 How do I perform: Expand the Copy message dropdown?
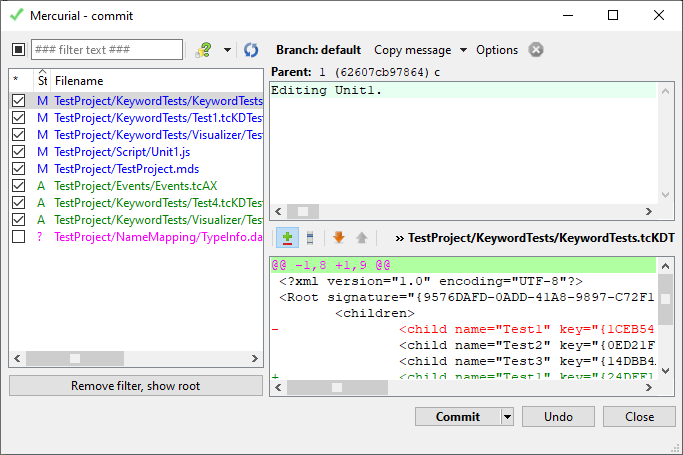pyautogui.click(x=464, y=50)
